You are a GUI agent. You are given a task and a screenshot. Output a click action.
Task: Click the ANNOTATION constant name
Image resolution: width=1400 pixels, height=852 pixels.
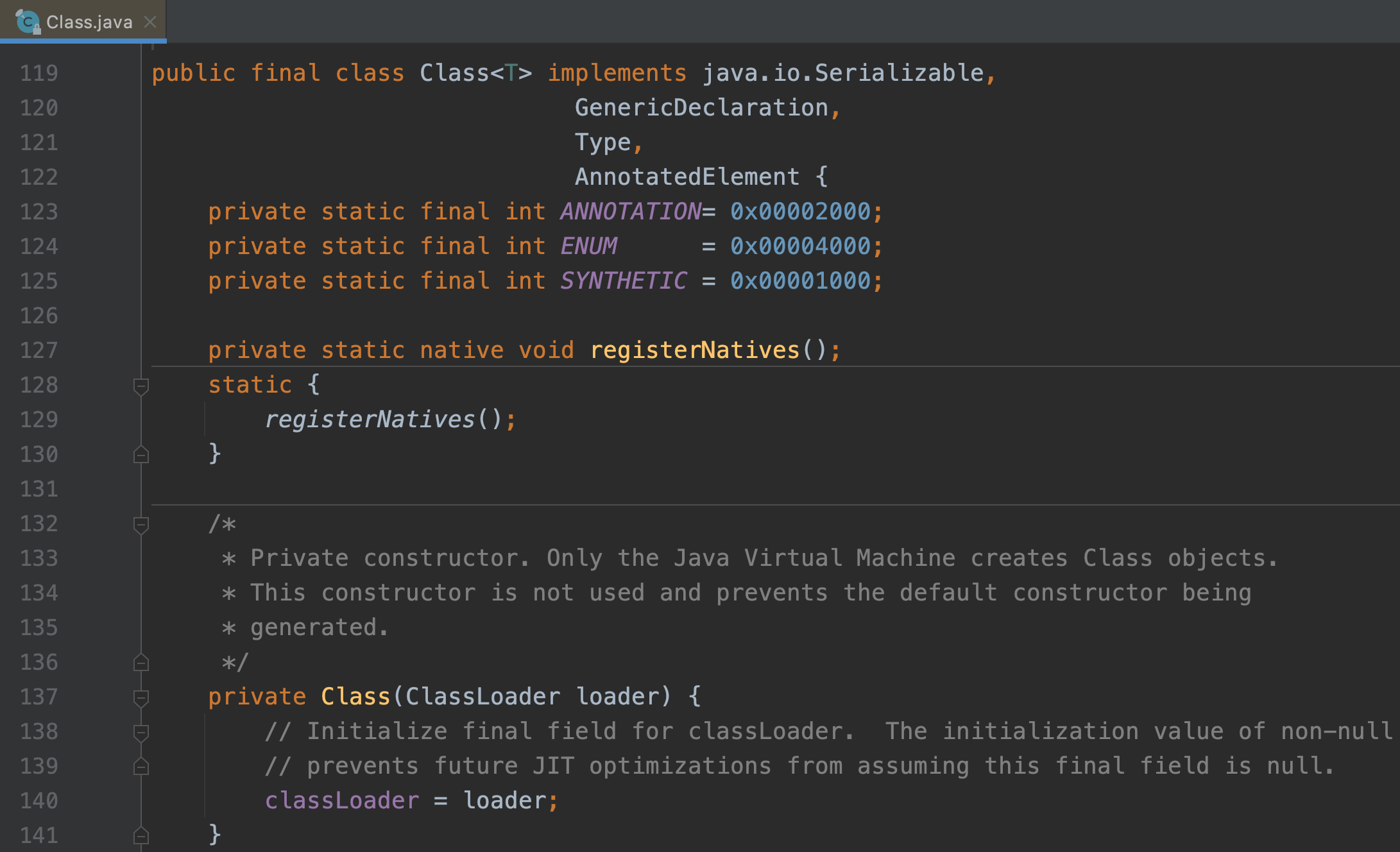point(630,212)
